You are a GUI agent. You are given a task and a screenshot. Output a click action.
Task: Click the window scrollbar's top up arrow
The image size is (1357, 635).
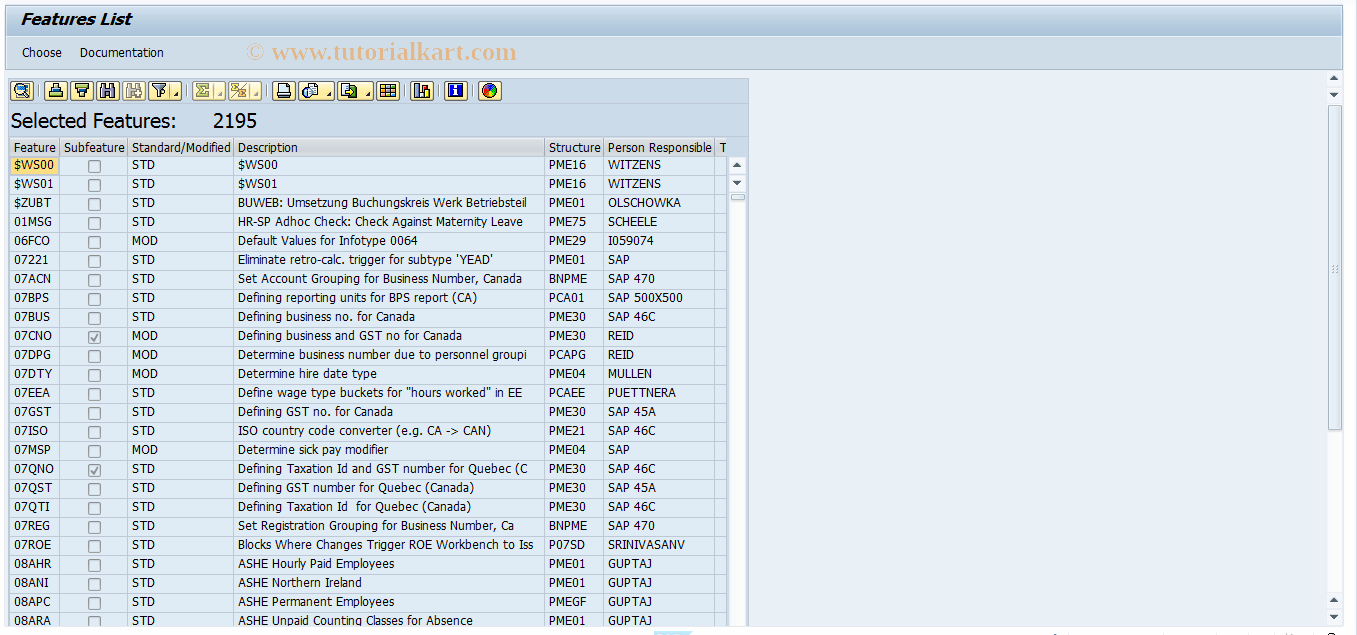[x=1334, y=78]
